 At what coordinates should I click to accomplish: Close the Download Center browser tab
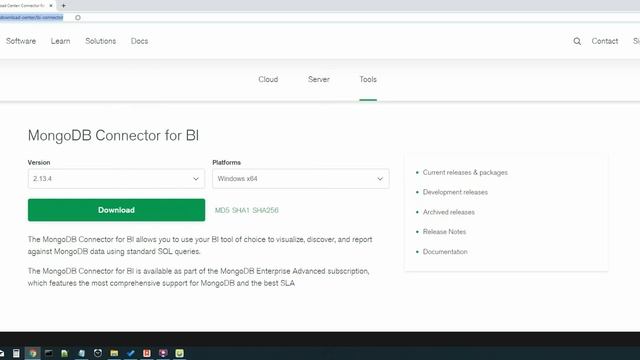pos(51,6)
